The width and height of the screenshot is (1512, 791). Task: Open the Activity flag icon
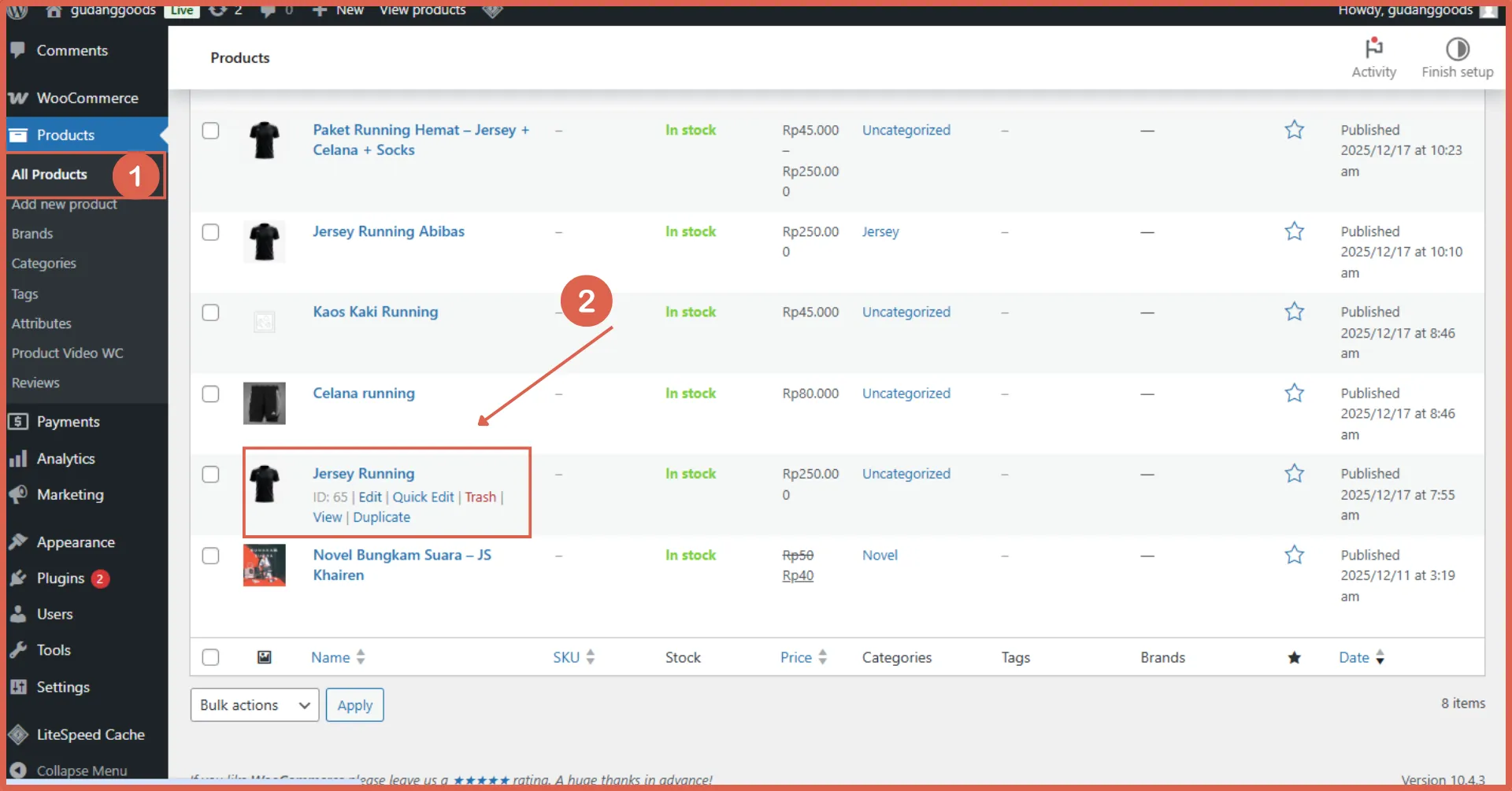coord(1373,49)
